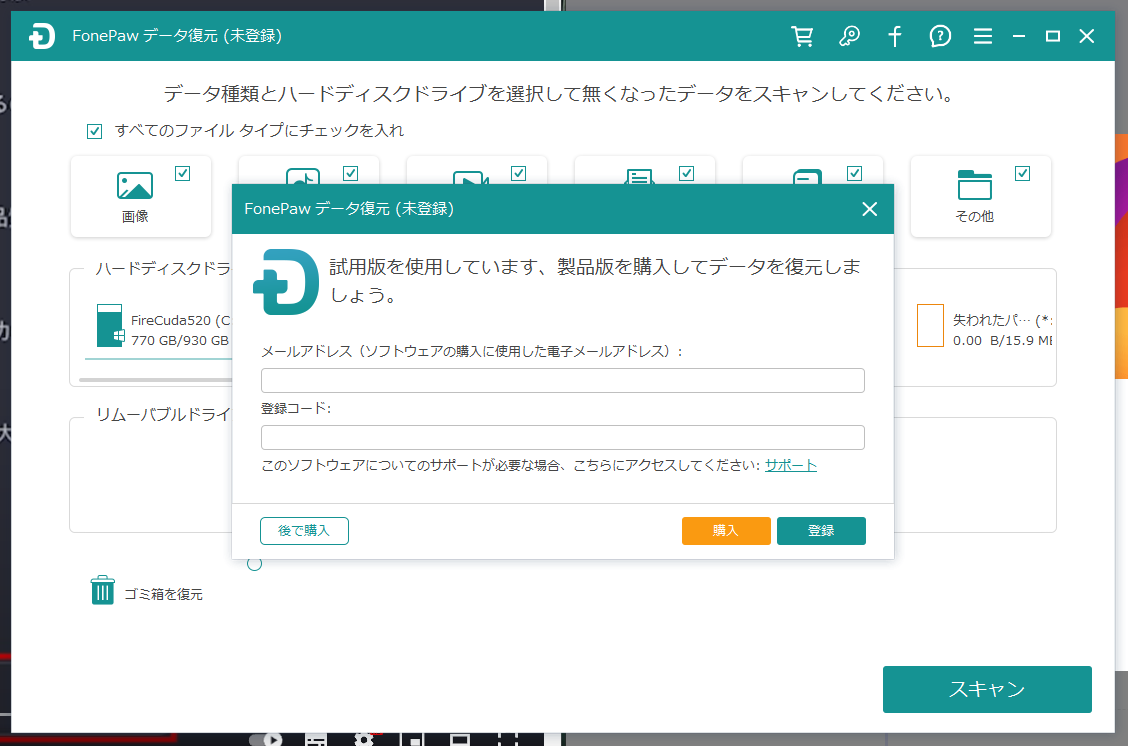Minimize the FonePaw main window
Image resolution: width=1128 pixels, height=746 pixels.
[1019, 36]
